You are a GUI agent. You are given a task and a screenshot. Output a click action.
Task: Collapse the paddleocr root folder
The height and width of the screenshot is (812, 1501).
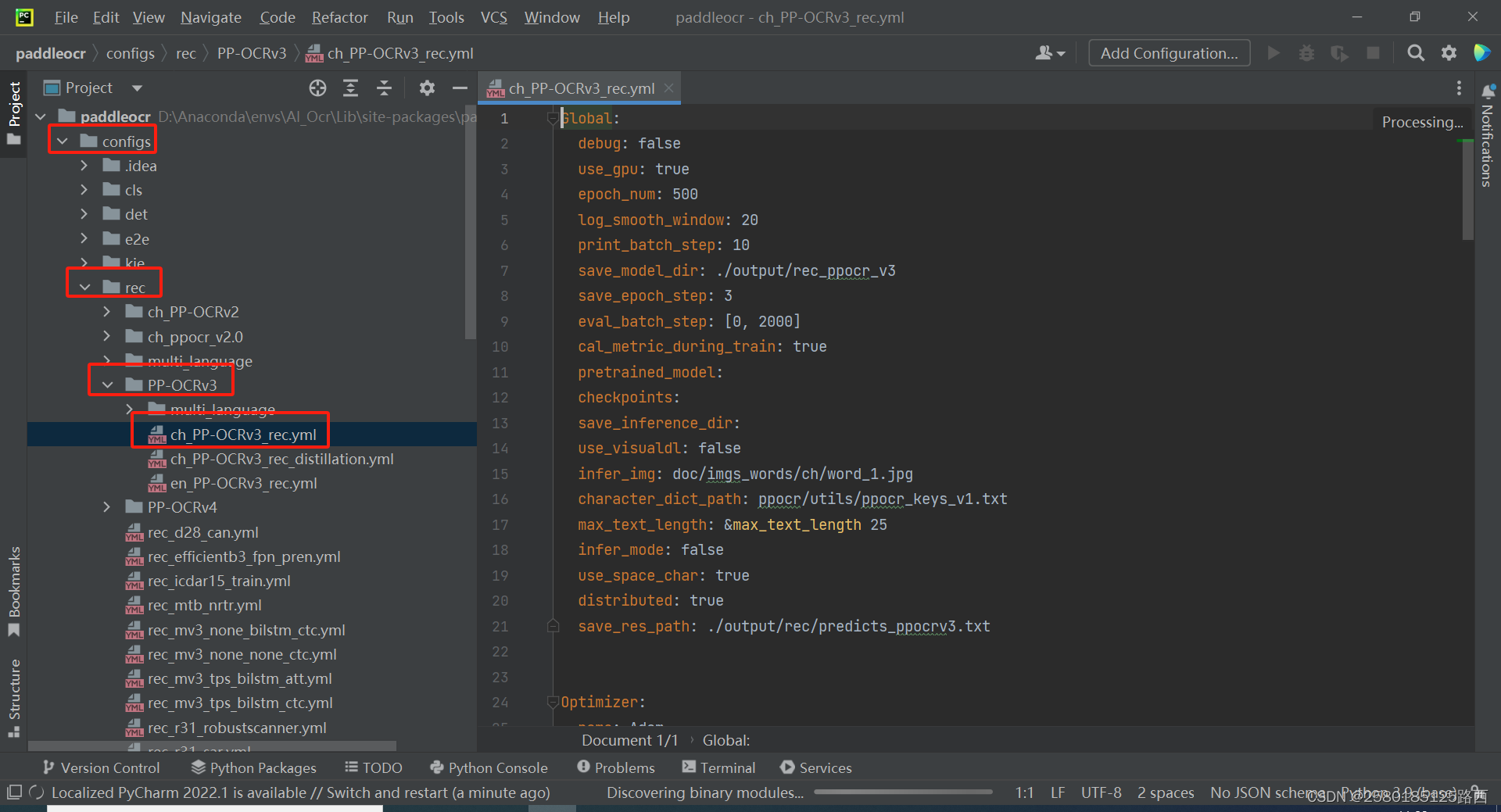point(41,117)
